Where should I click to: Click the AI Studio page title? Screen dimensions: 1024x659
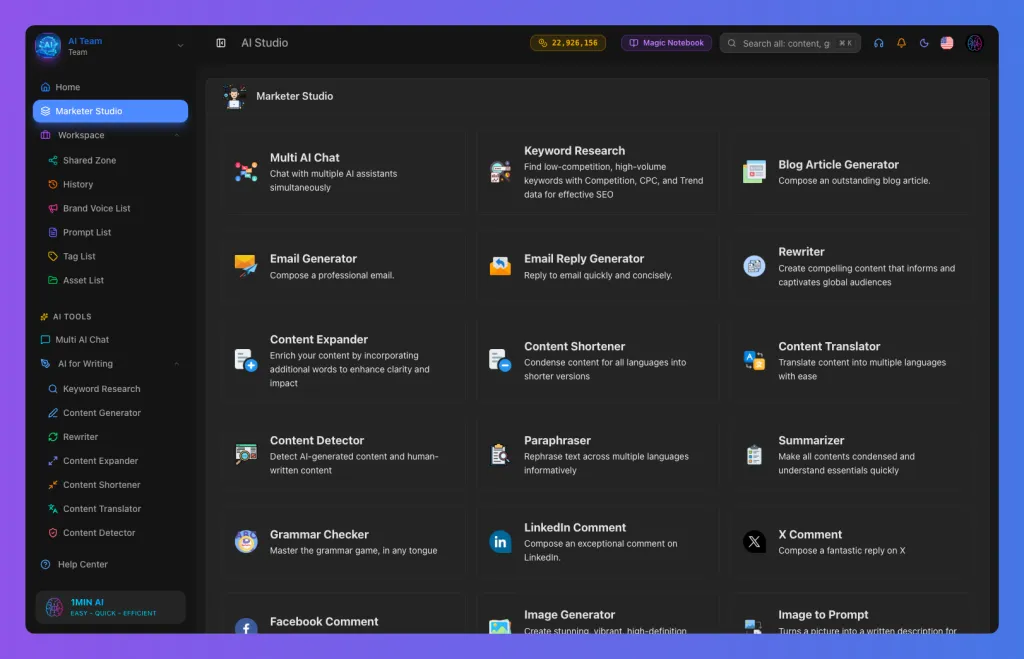(x=264, y=43)
